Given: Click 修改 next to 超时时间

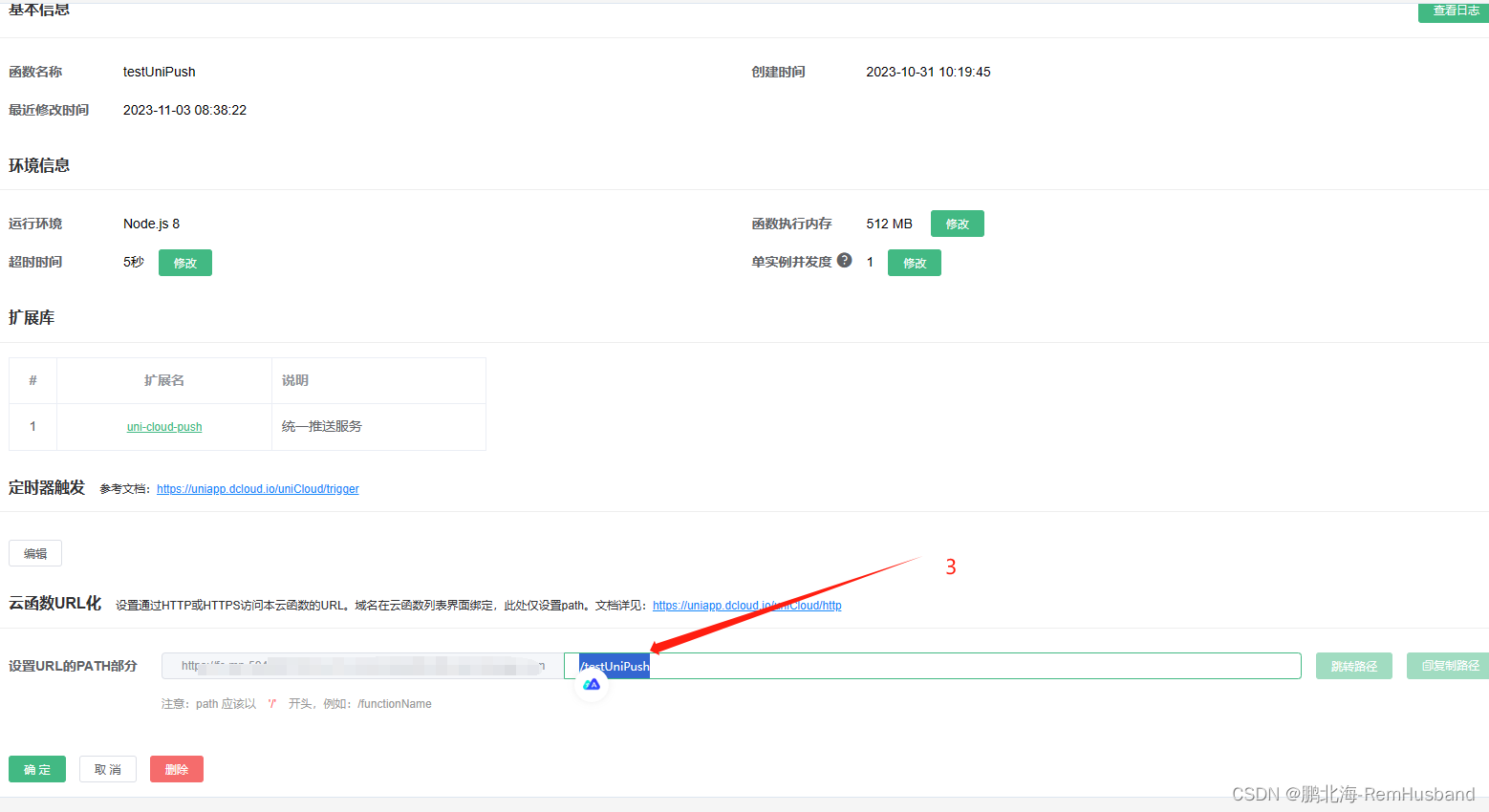Looking at the screenshot, I should [x=184, y=262].
